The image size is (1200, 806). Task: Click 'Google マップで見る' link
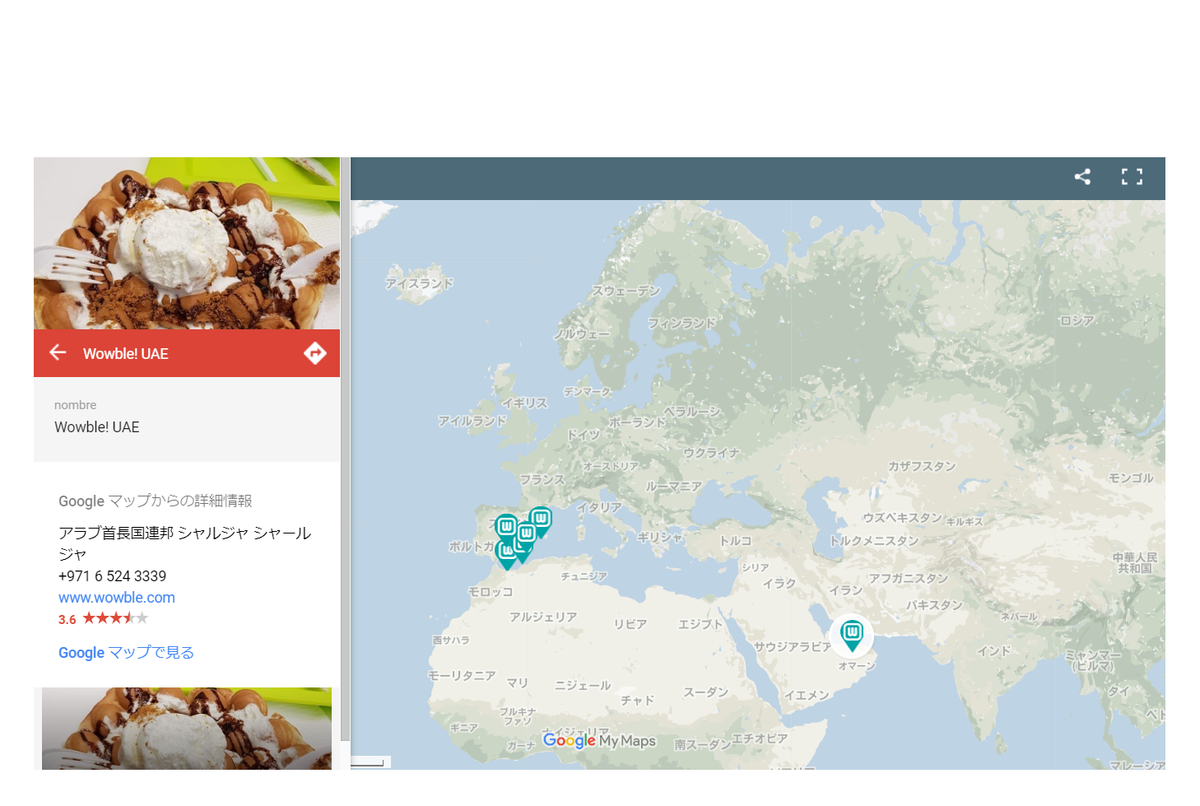pos(126,653)
